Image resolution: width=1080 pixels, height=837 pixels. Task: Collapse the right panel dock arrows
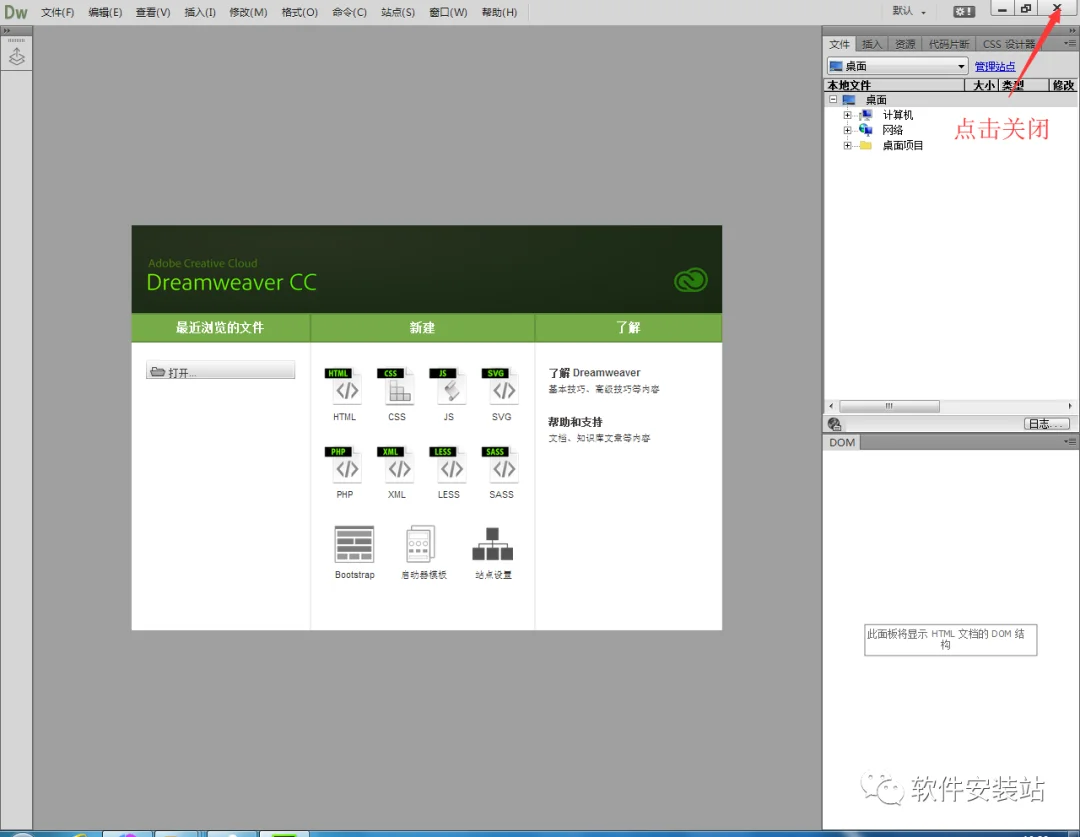tap(1072, 31)
